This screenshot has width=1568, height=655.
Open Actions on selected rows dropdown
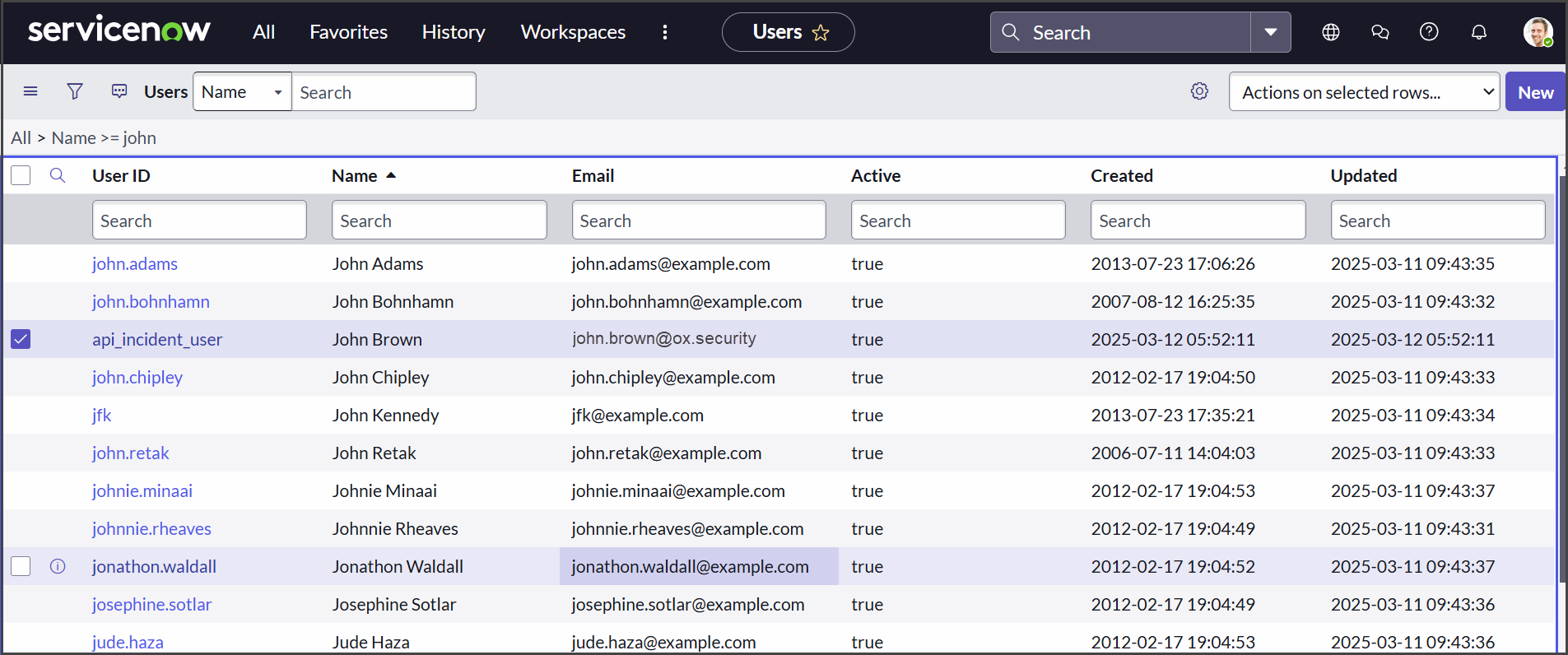pyautogui.click(x=1364, y=92)
